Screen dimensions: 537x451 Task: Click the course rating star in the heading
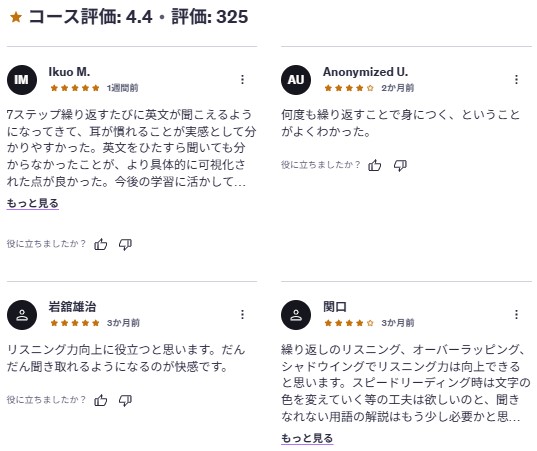click(x=16, y=17)
